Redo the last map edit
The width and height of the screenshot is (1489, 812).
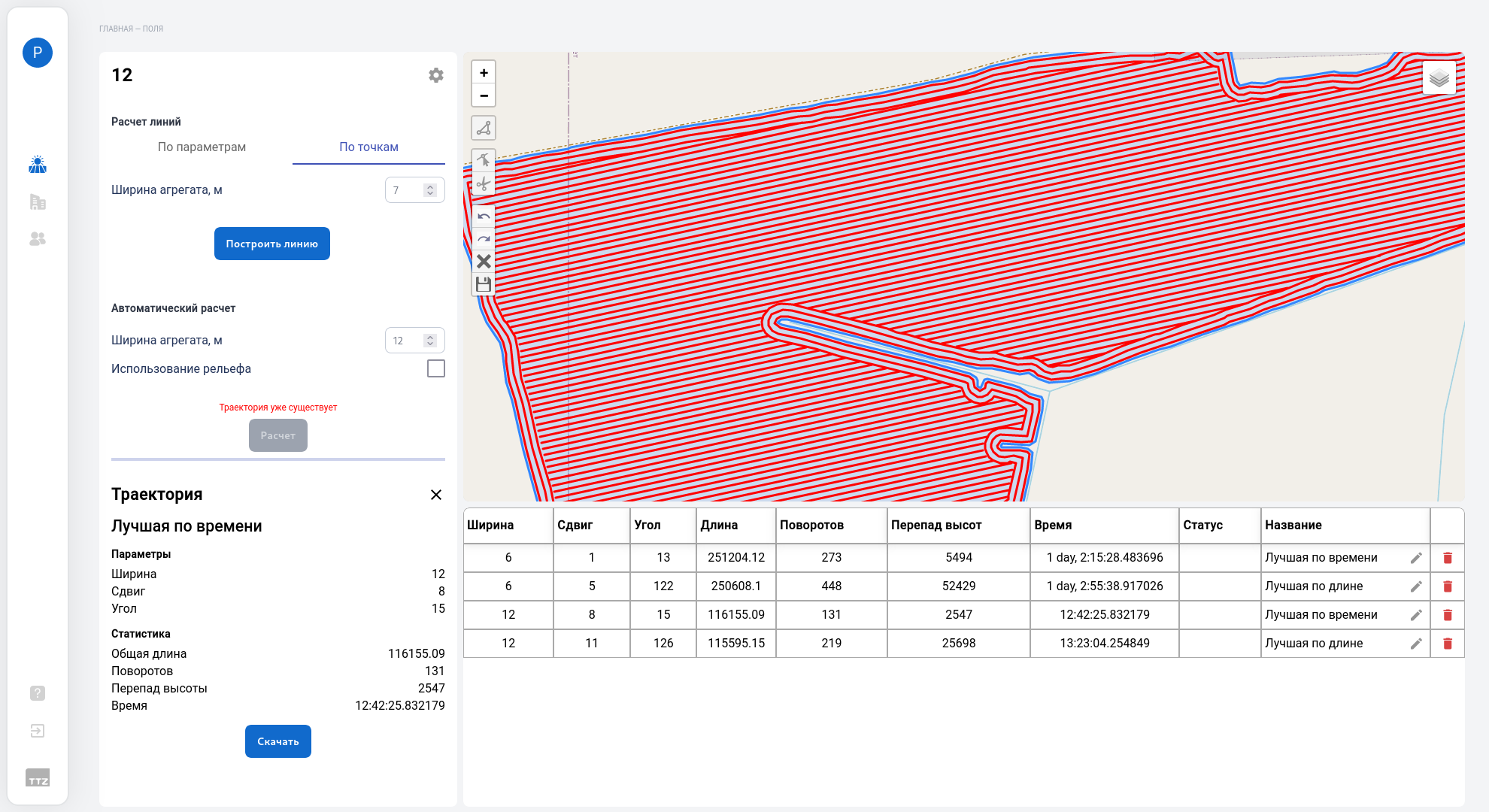(484, 239)
